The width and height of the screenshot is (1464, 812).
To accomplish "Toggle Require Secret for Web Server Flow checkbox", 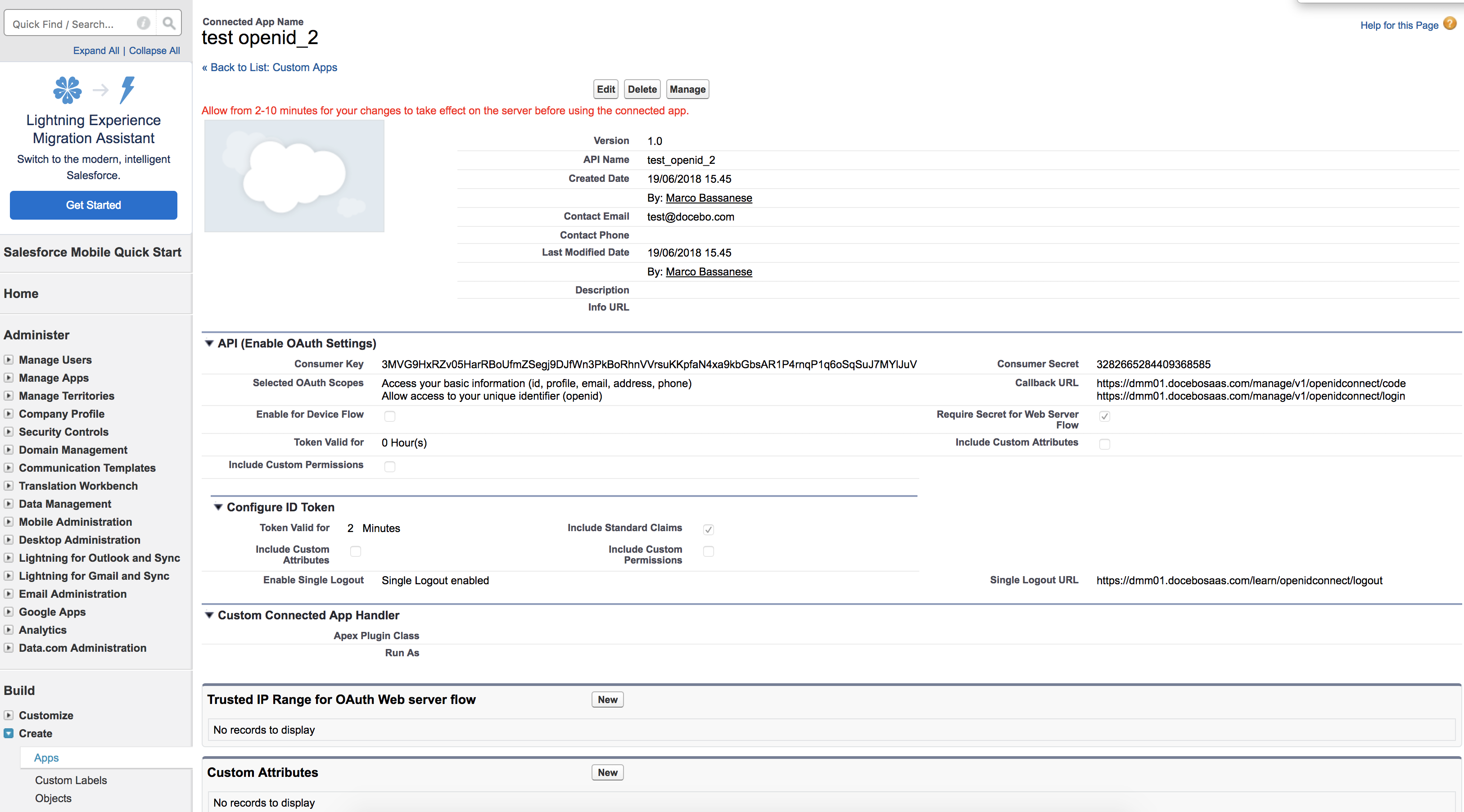I will tap(1105, 416).
